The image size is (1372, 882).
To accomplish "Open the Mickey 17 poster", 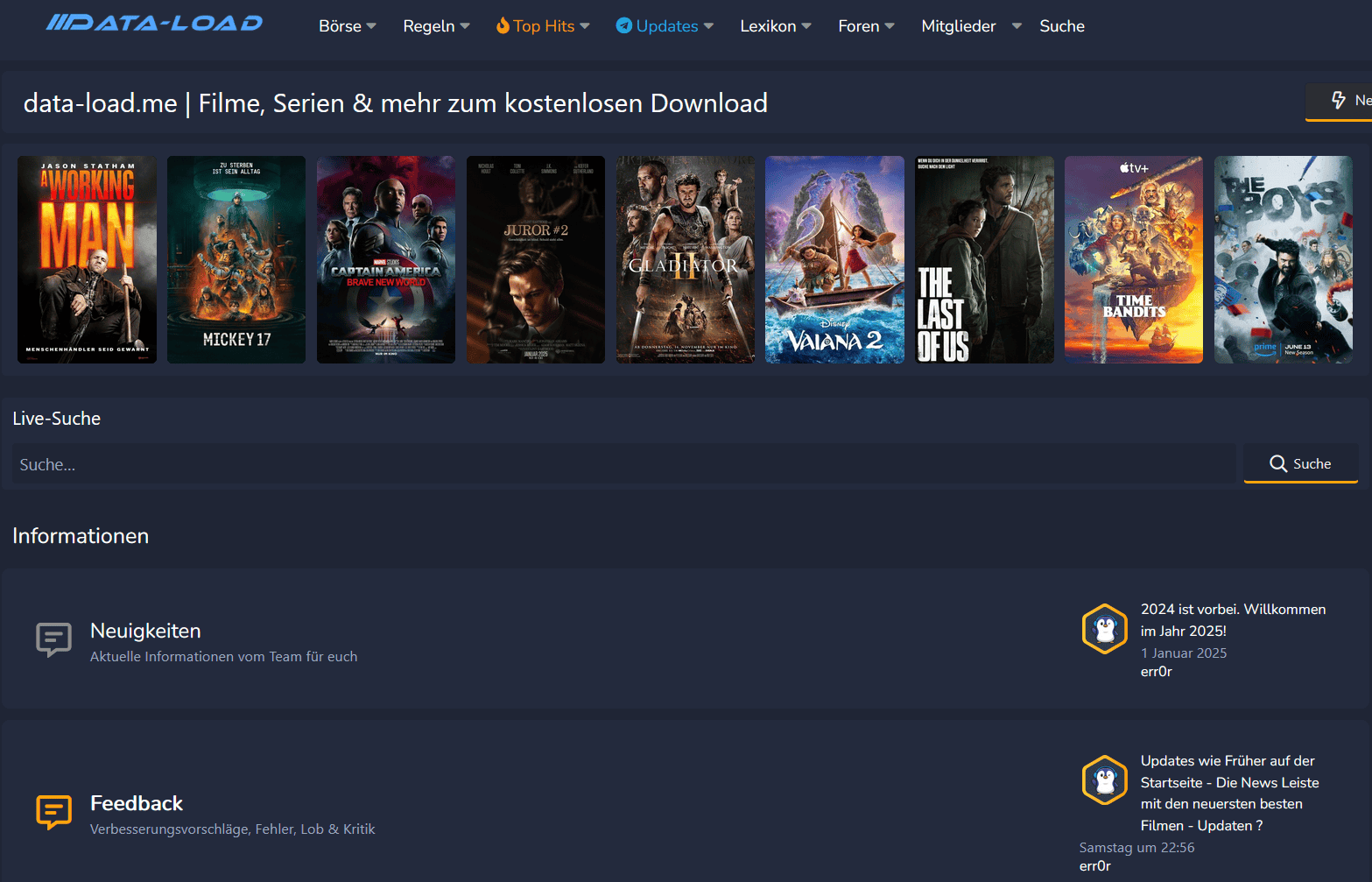I will (x=236, y=259).
